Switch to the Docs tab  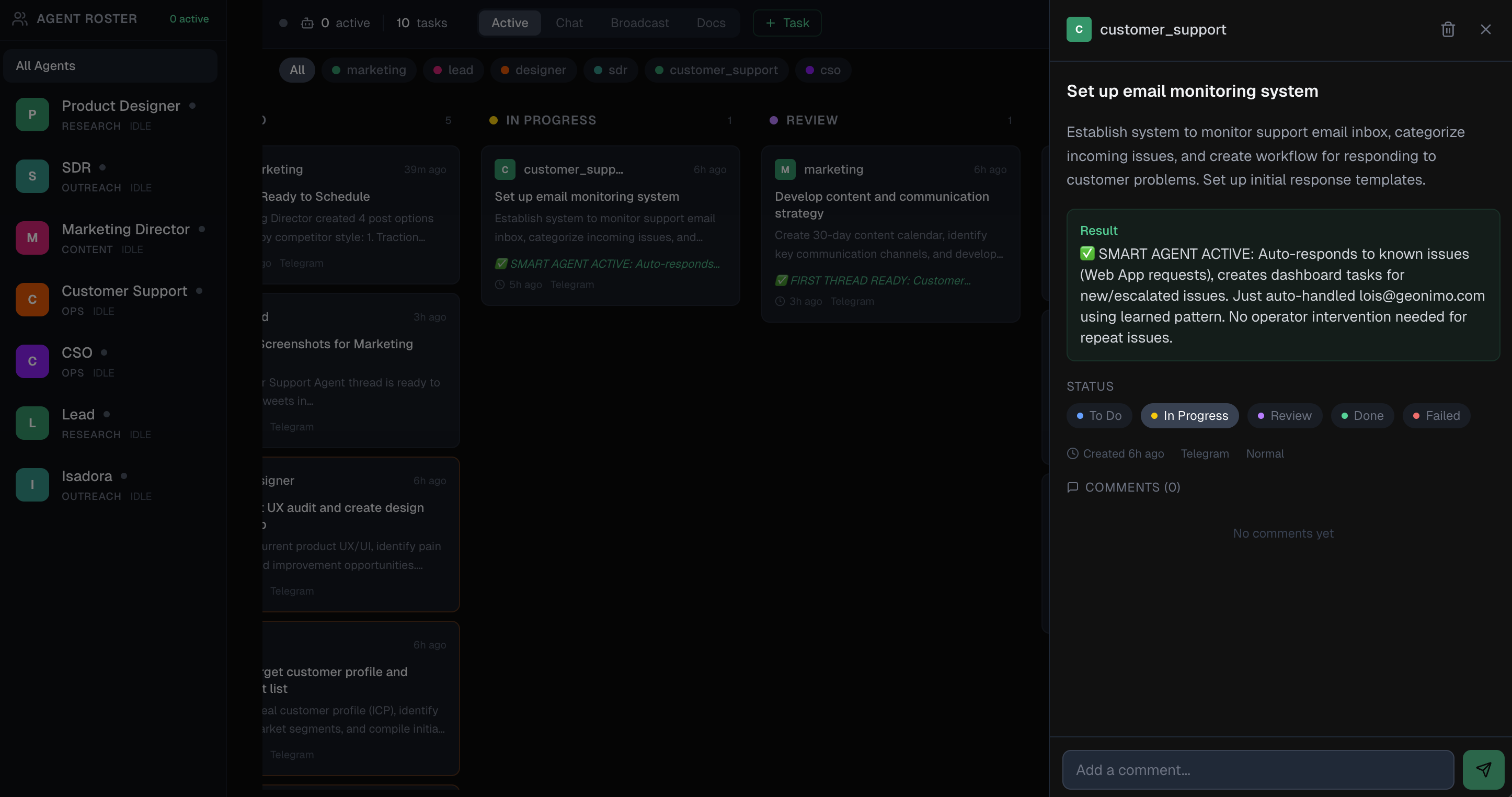(x=711, y=23)
